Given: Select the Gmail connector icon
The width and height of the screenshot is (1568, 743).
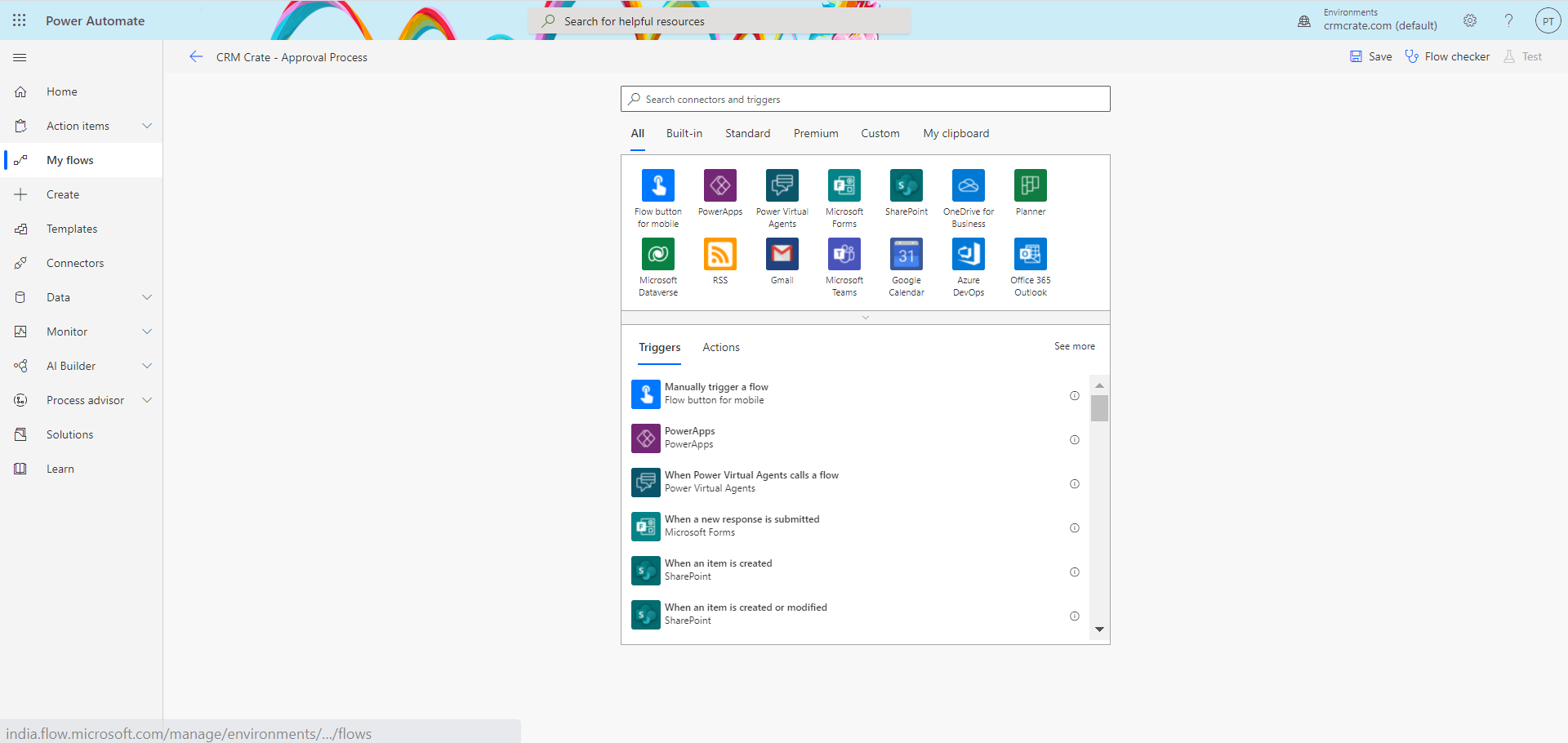Looking at the screenshot, I should 782,254.
